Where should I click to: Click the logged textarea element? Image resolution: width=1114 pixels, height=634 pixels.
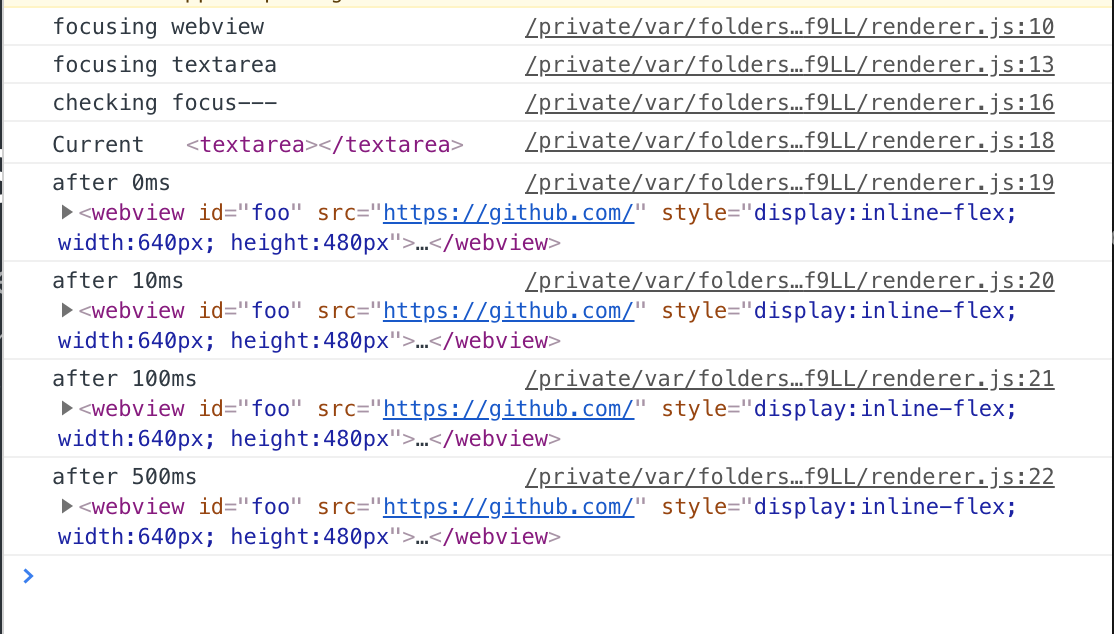coord(325,144)
